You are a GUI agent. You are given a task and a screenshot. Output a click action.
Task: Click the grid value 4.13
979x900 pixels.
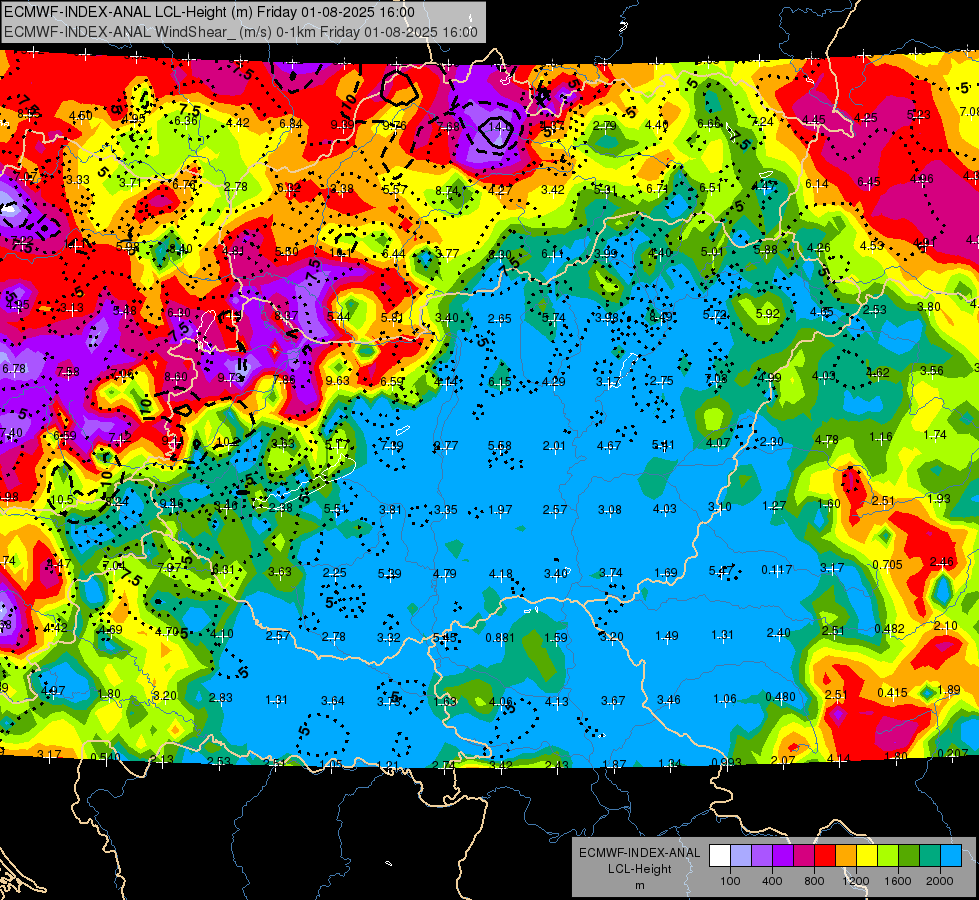pyautogui.click(x=557, y=701)
